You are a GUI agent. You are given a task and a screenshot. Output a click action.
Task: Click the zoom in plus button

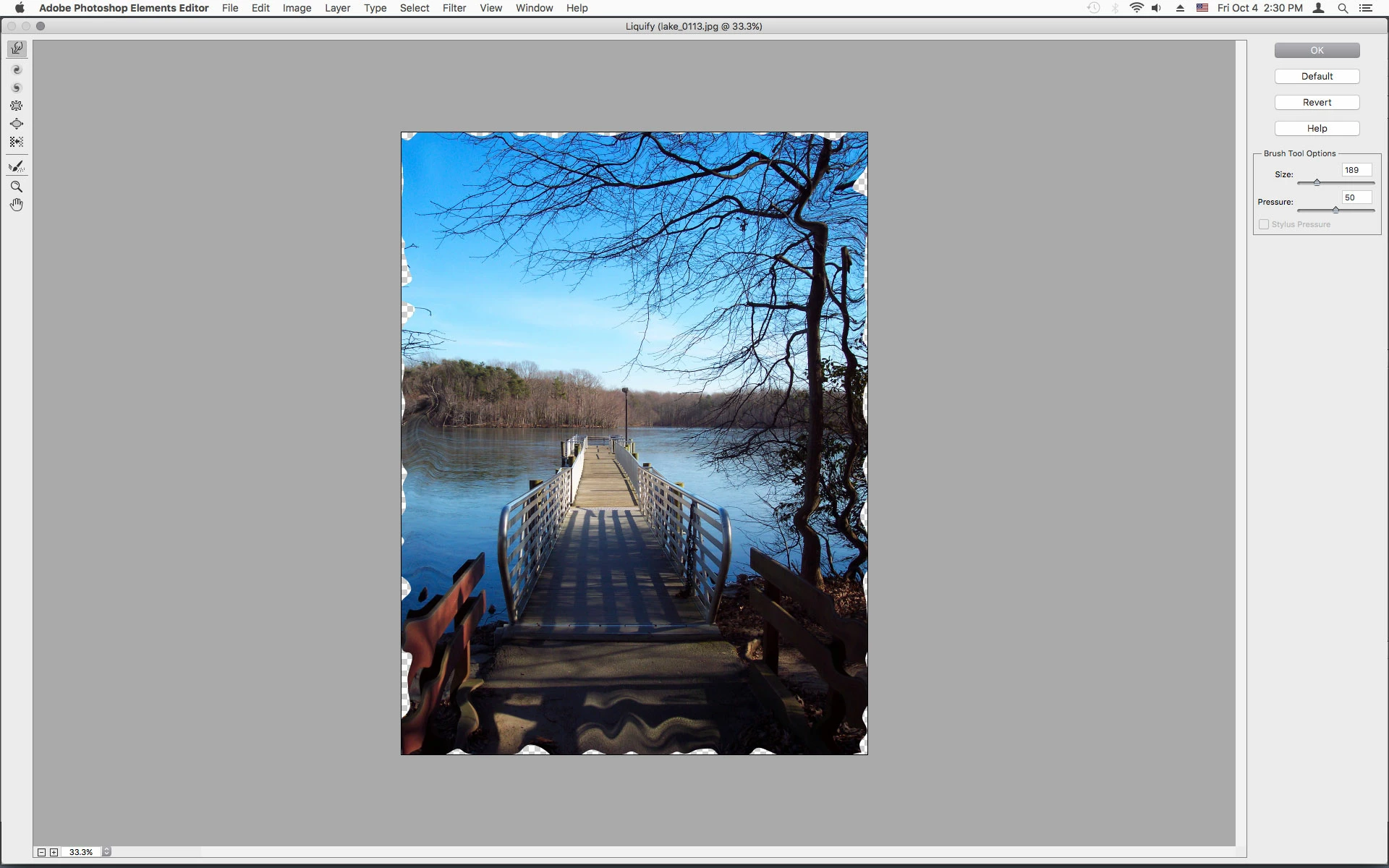tap(54, 852)
